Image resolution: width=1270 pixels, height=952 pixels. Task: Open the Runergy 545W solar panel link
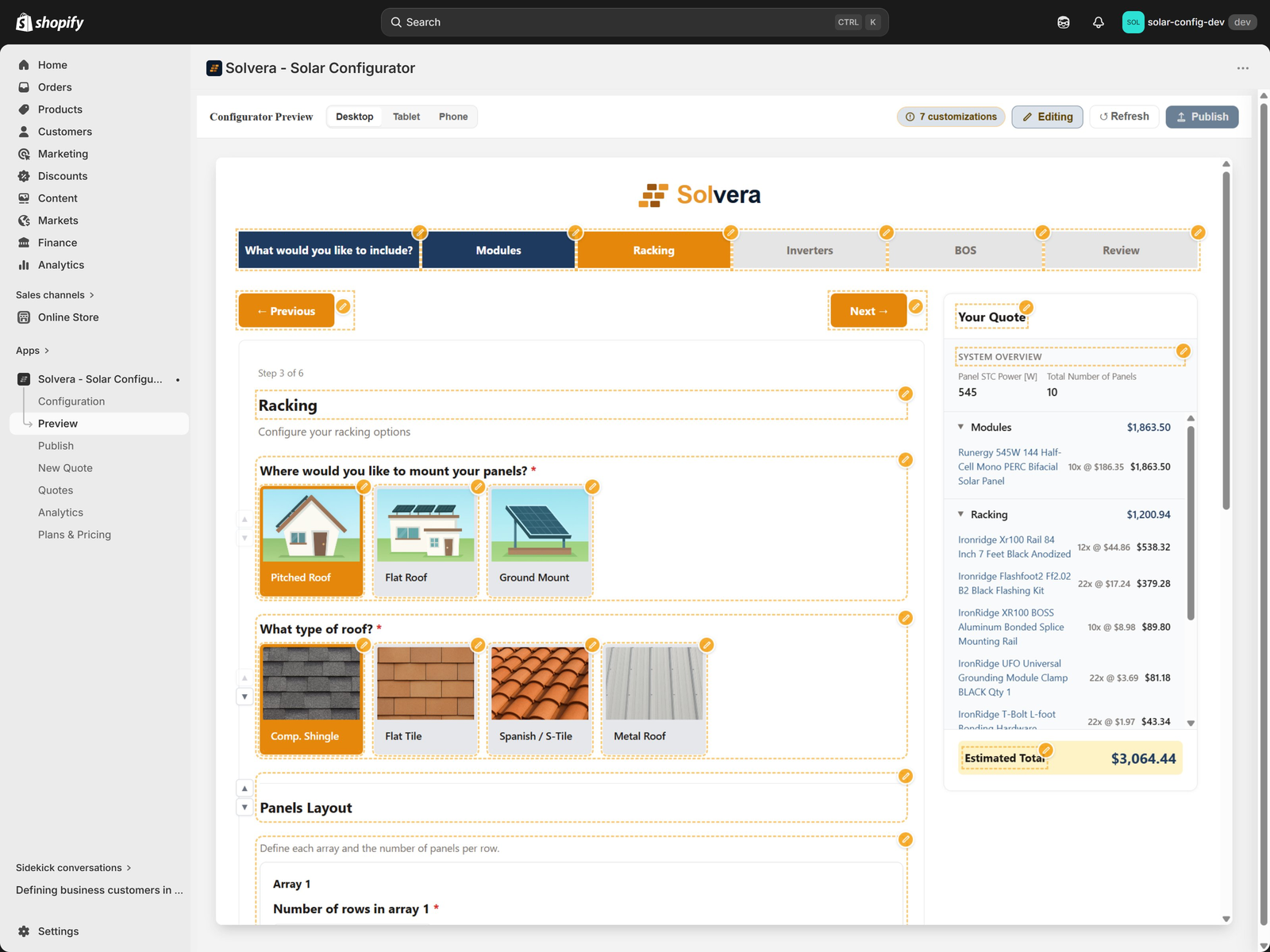[1009, 466]
